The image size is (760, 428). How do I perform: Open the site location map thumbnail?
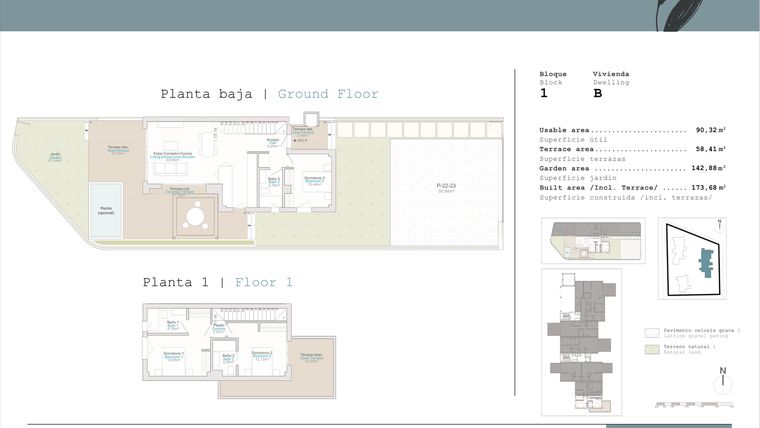click(692, 258)
